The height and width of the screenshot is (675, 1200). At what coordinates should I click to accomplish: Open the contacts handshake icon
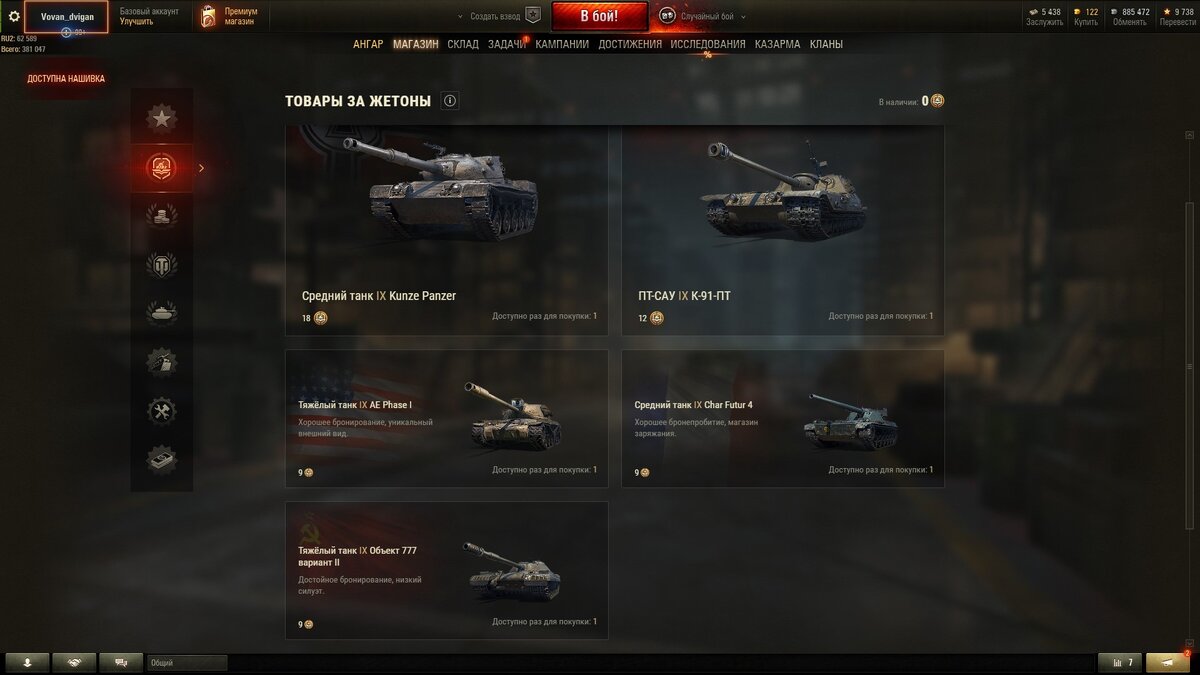(74, 662)
